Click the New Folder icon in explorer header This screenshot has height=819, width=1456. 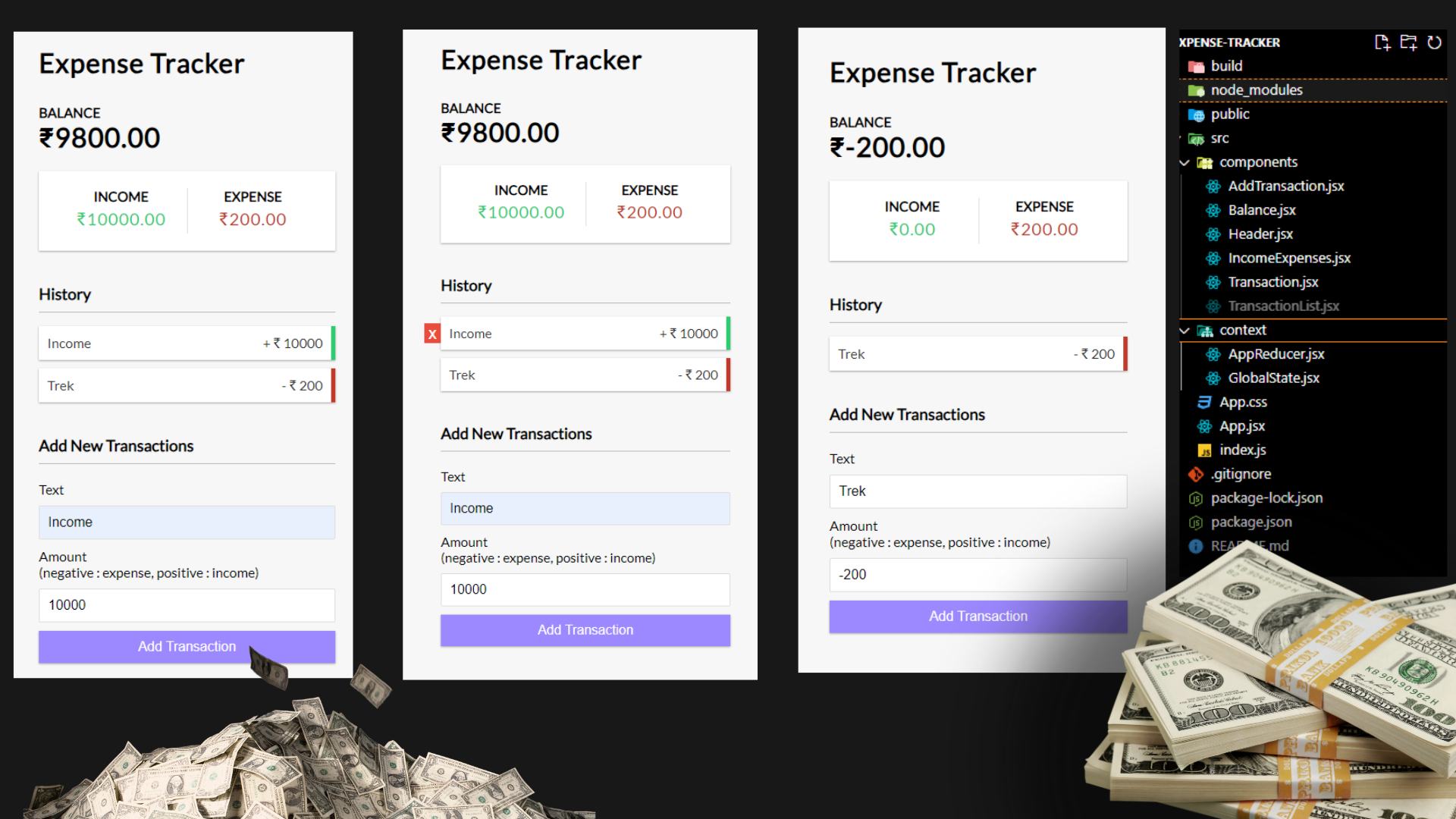pyautogui.click(x=1408, y=42)
